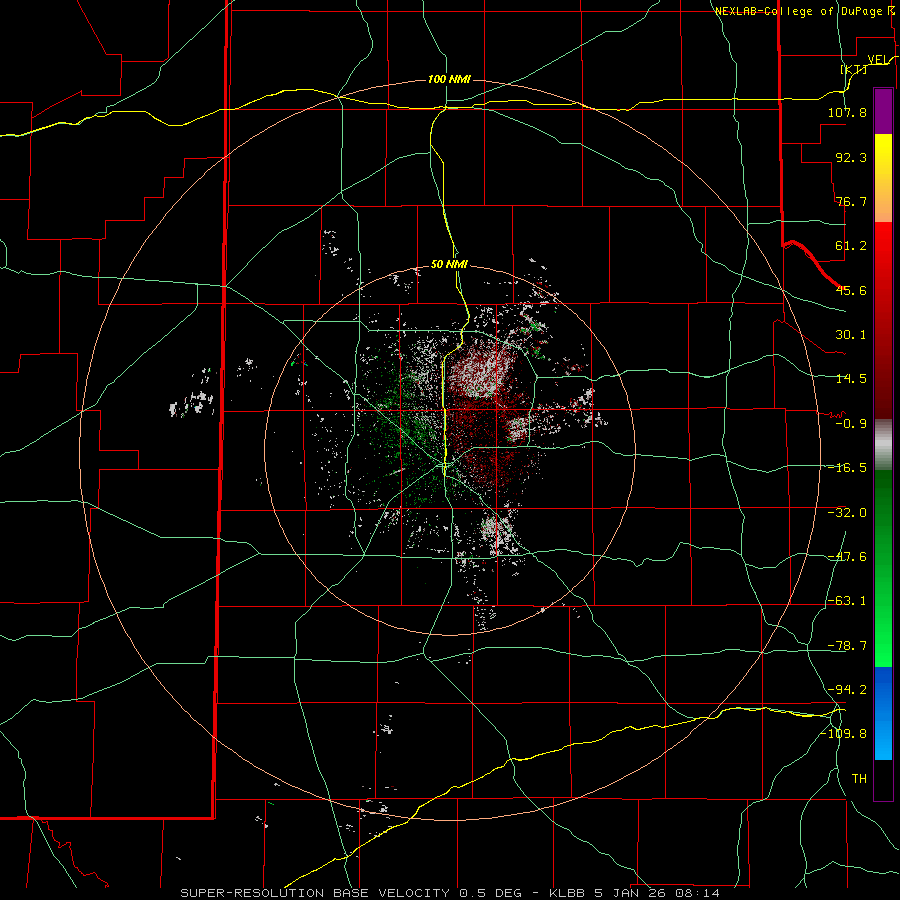This screenshot has height=900, width=900.
Task: Click the yellow-orange segment of the velocity scale
Action: point(883,178)
